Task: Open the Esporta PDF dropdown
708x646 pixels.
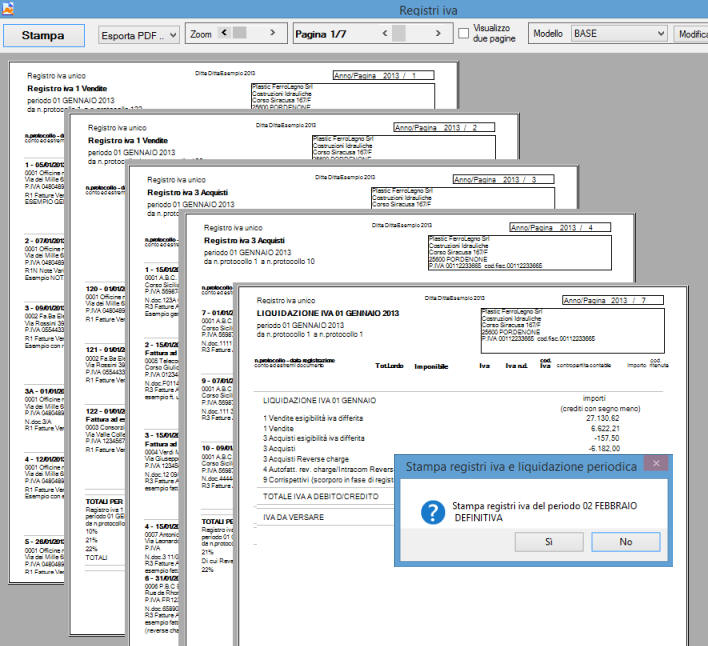Action: point(139,35)
